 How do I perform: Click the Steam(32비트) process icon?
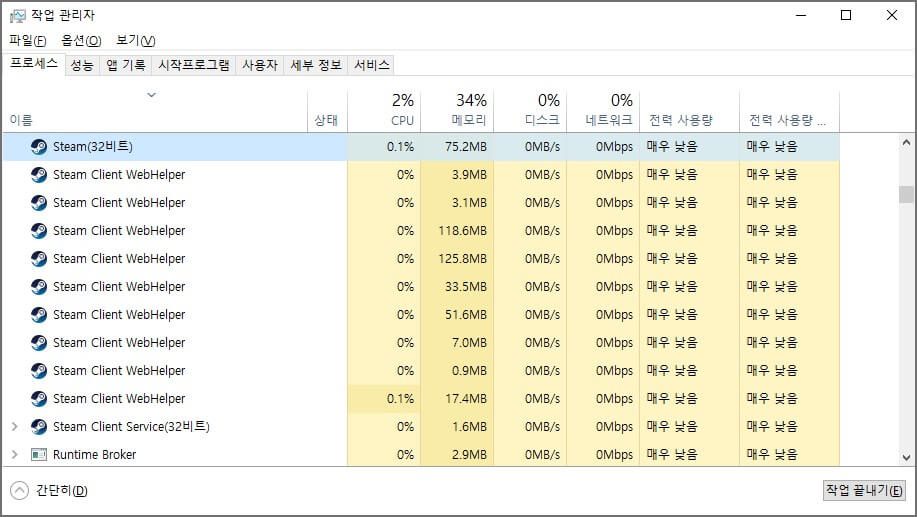(x=39, y=147)
